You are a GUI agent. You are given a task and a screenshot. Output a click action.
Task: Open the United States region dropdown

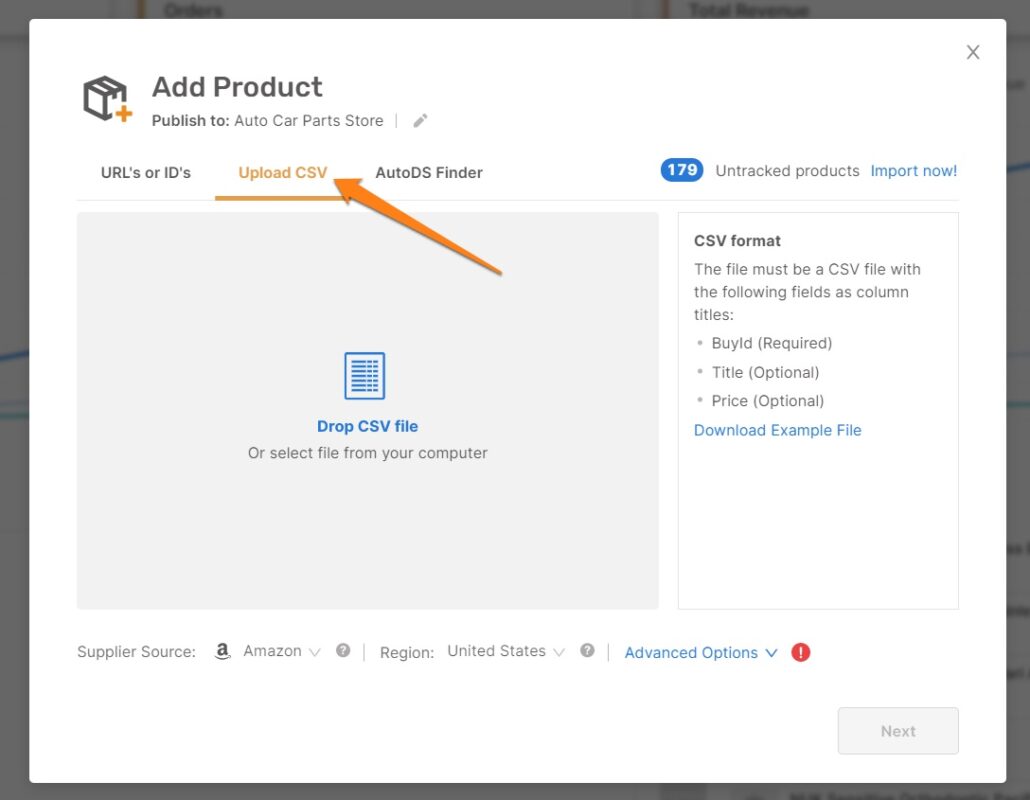(x=505, y=651)
